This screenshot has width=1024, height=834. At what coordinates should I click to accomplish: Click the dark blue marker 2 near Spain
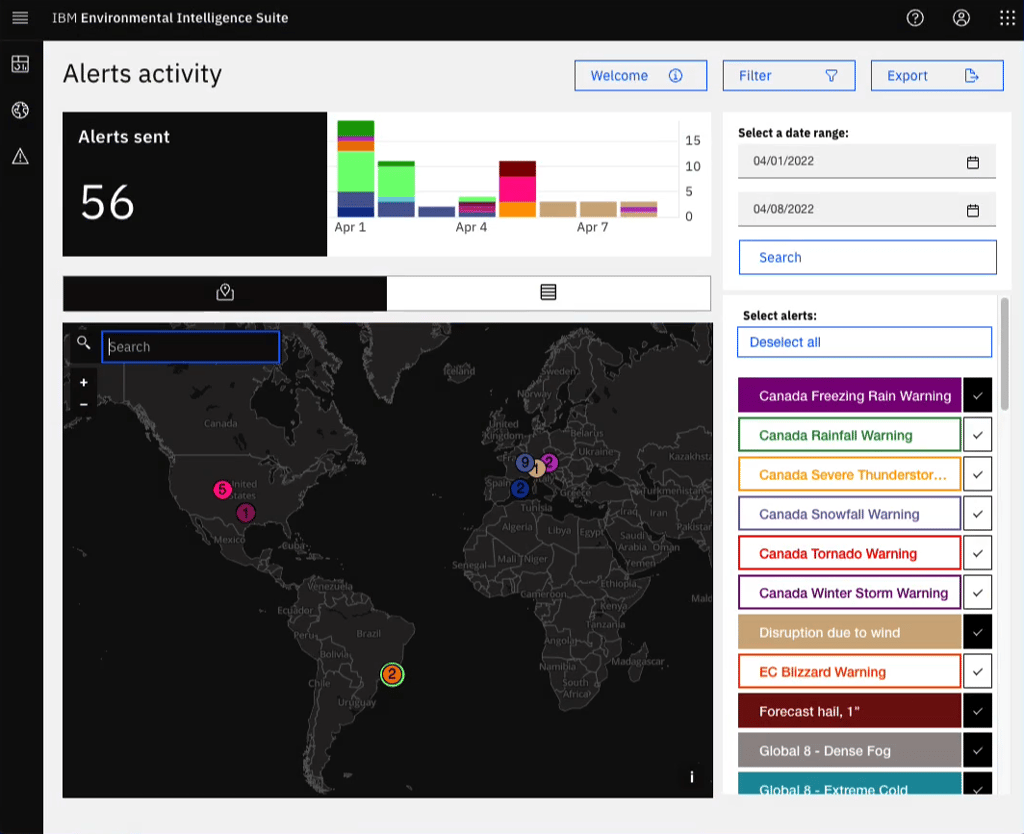(520, 489)
